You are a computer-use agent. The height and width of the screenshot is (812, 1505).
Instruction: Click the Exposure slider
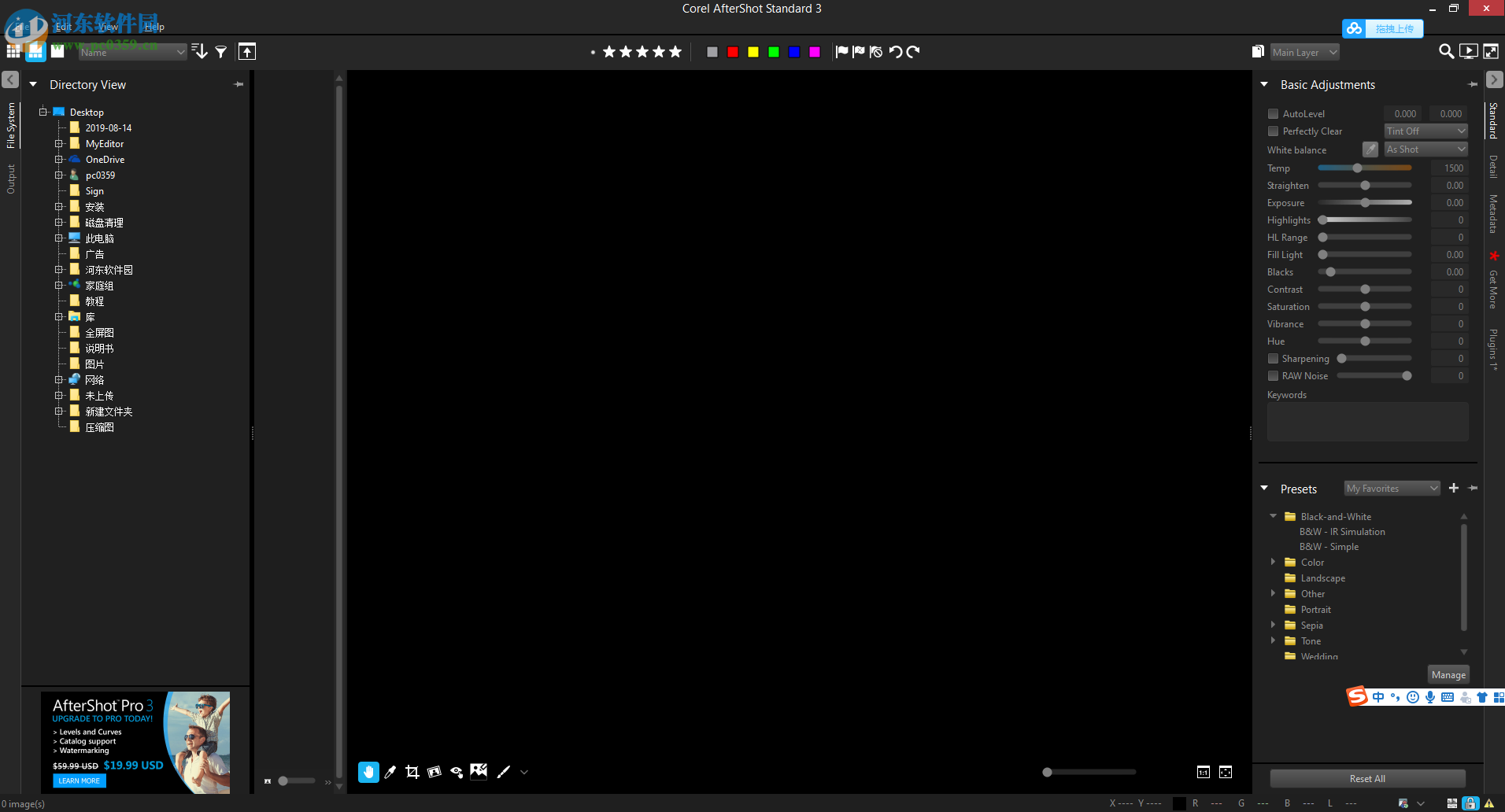[x=1365, y=203]
